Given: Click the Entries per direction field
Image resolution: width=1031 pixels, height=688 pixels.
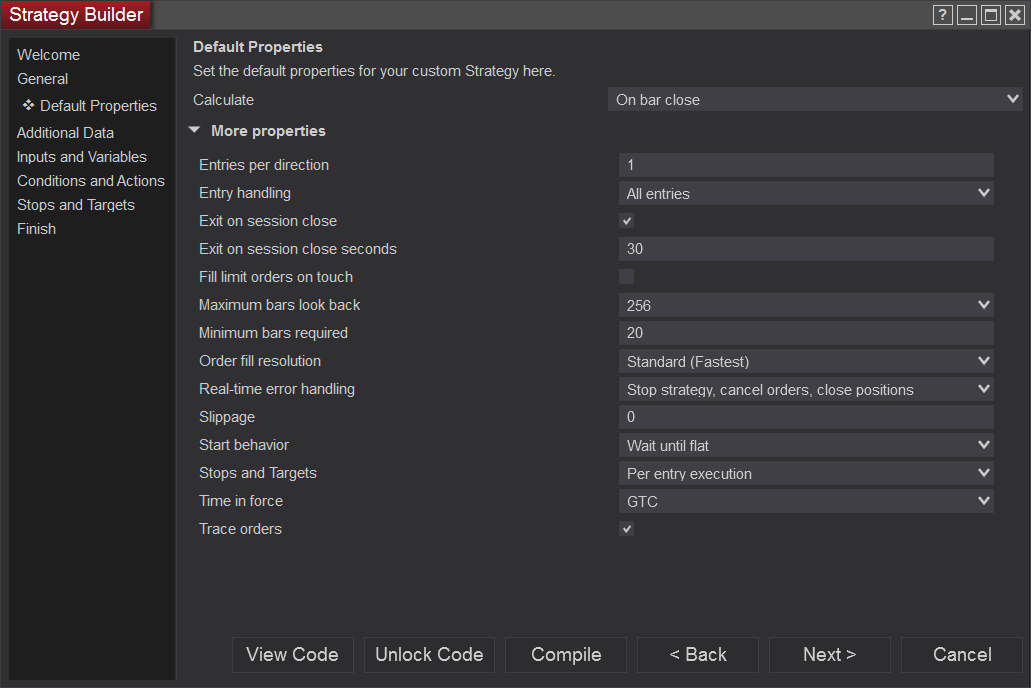Looking at the screenshot, I should click(806, 165).
